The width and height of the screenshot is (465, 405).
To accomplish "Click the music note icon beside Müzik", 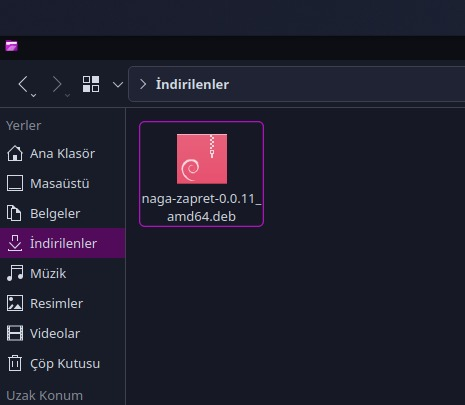I will tap(15, 273).
